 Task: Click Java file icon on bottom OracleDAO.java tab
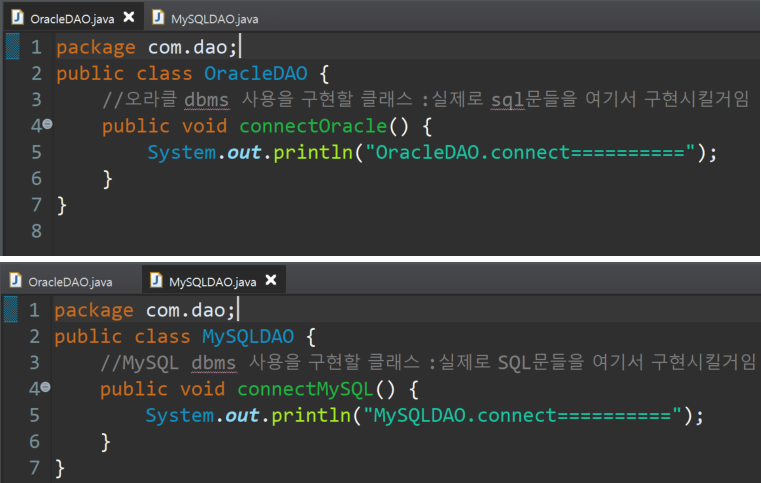(x=16, y=280)
